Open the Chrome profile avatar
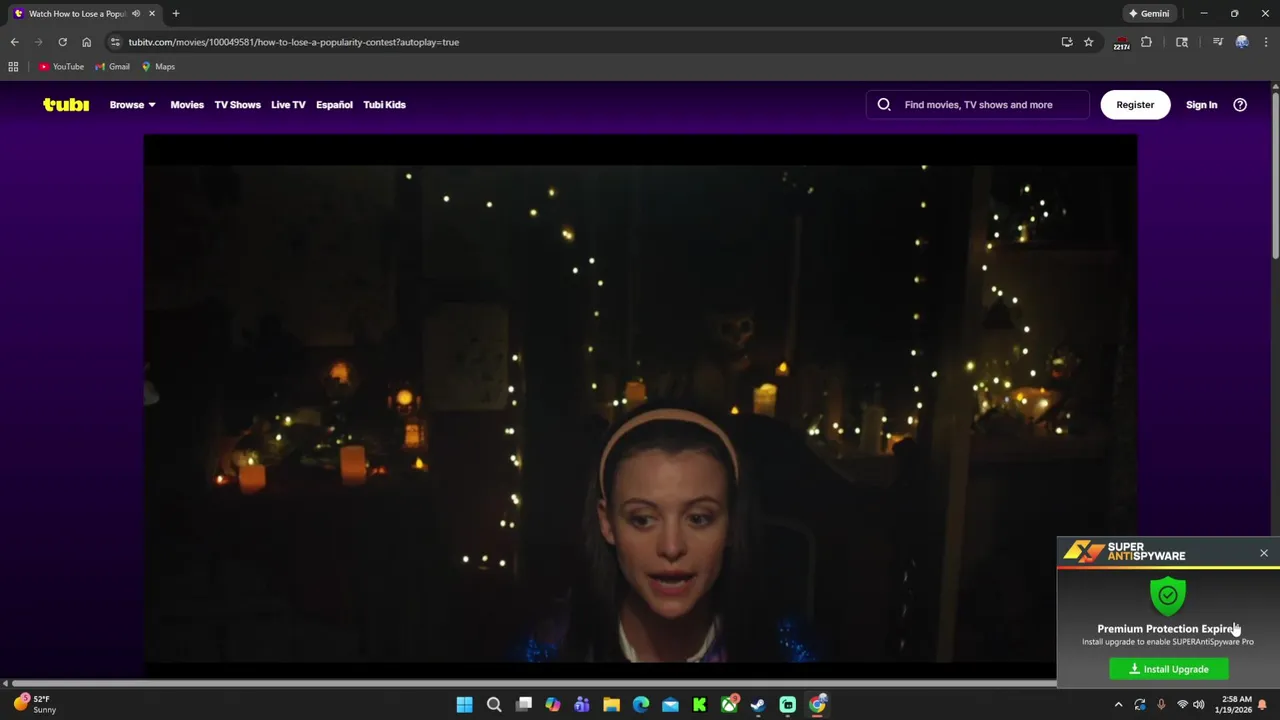The width and height of the screenshot is (1280, 720). (x=1242, y=42)
